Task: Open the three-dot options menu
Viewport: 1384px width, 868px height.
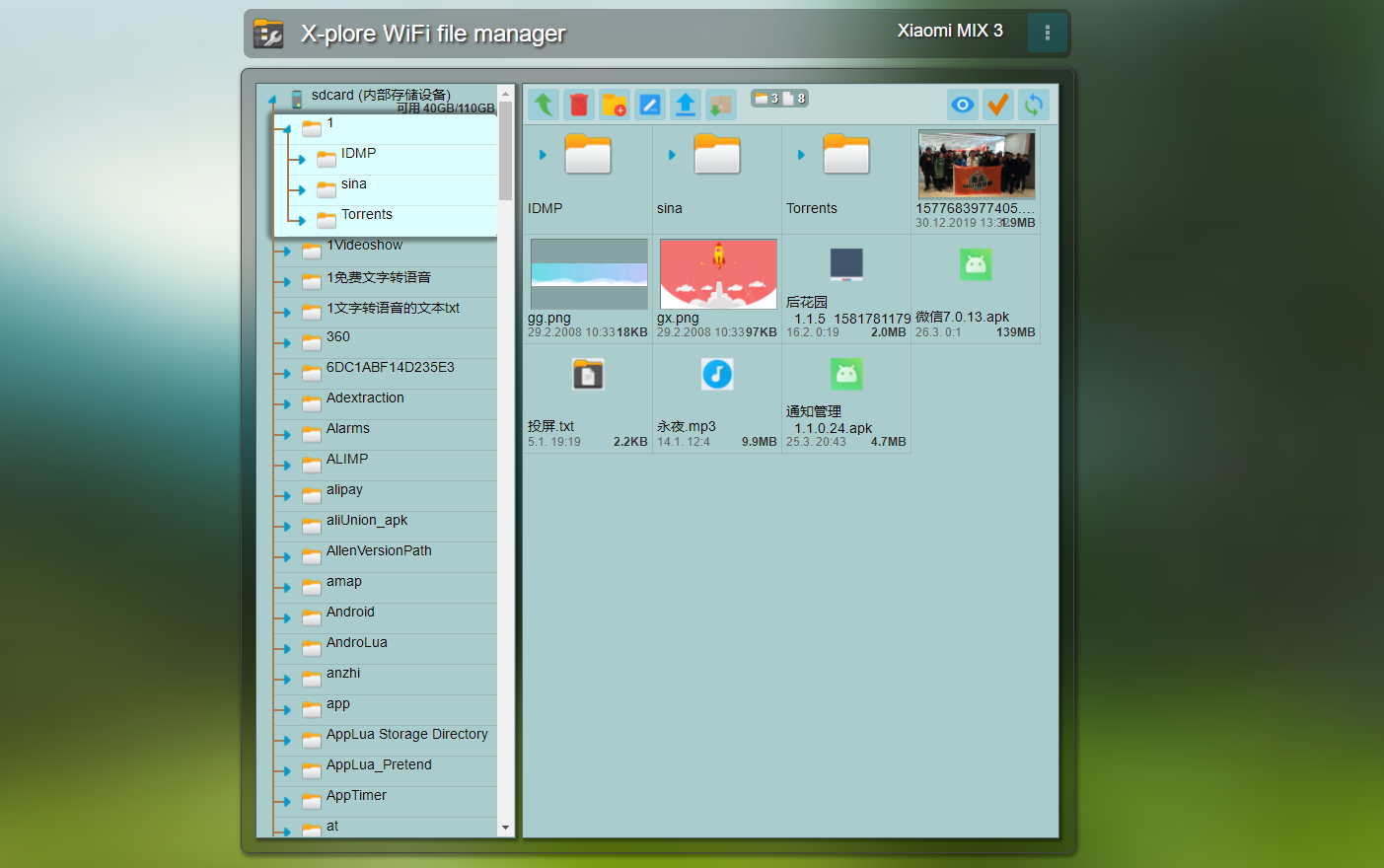Action: (x=1048, y=33)
